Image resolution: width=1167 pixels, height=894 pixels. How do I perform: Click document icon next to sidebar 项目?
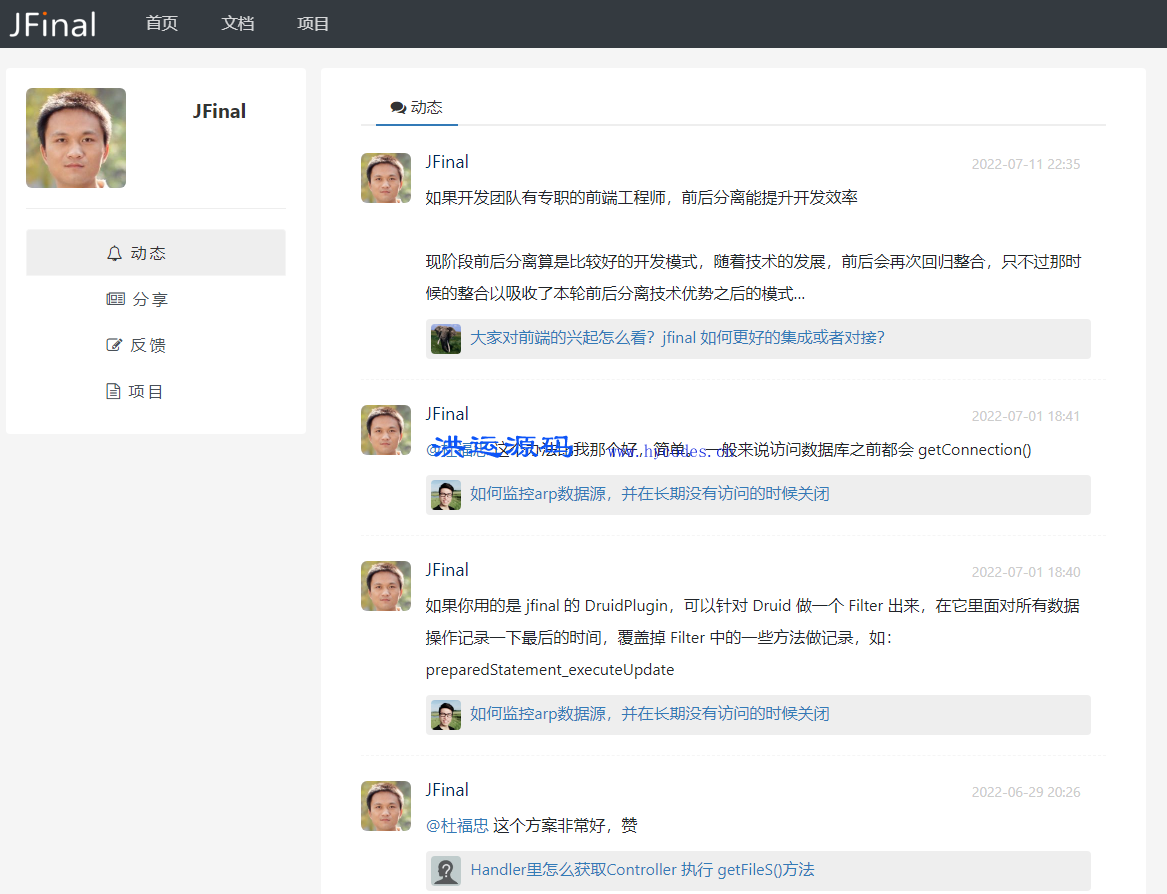click(113, 392)
